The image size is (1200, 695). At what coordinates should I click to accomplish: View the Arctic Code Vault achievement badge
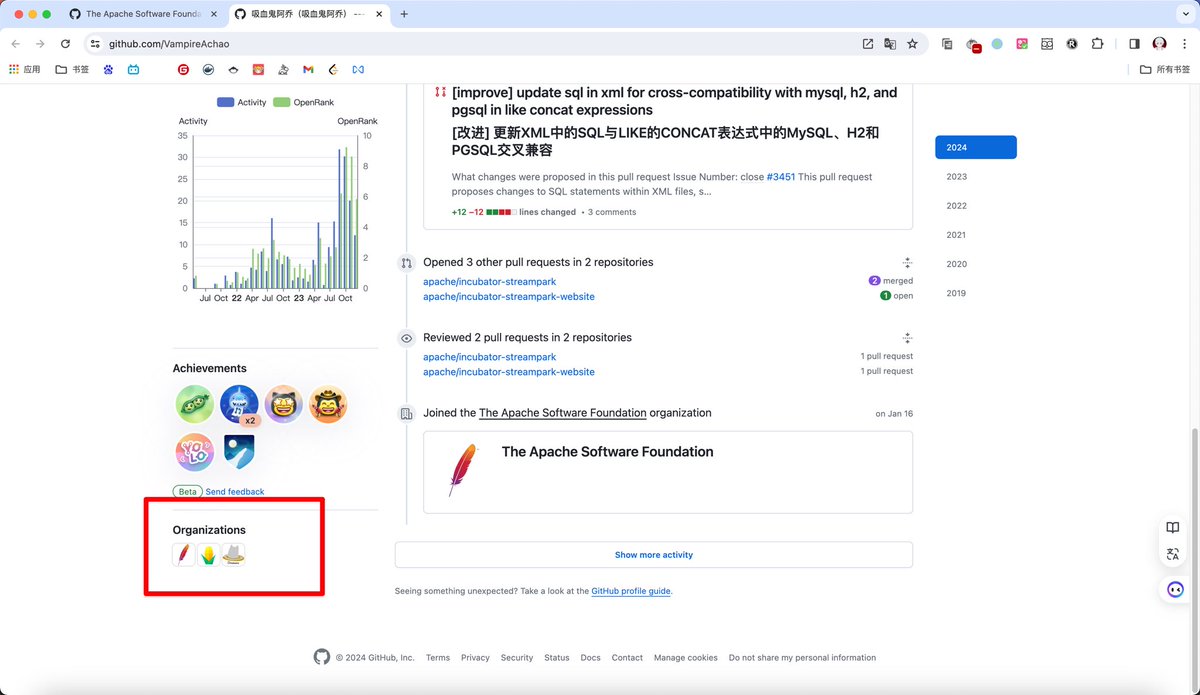(x=239, y=452)
